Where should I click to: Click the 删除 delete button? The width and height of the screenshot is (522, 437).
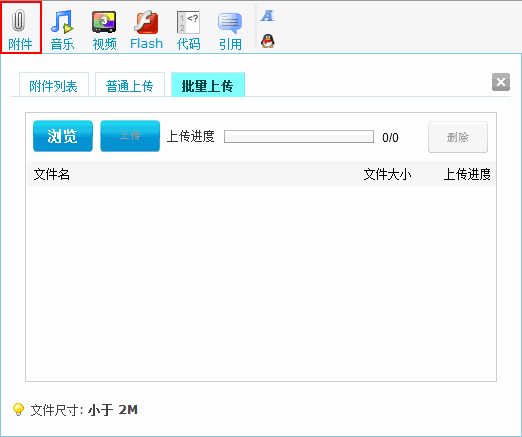(458, 137)
